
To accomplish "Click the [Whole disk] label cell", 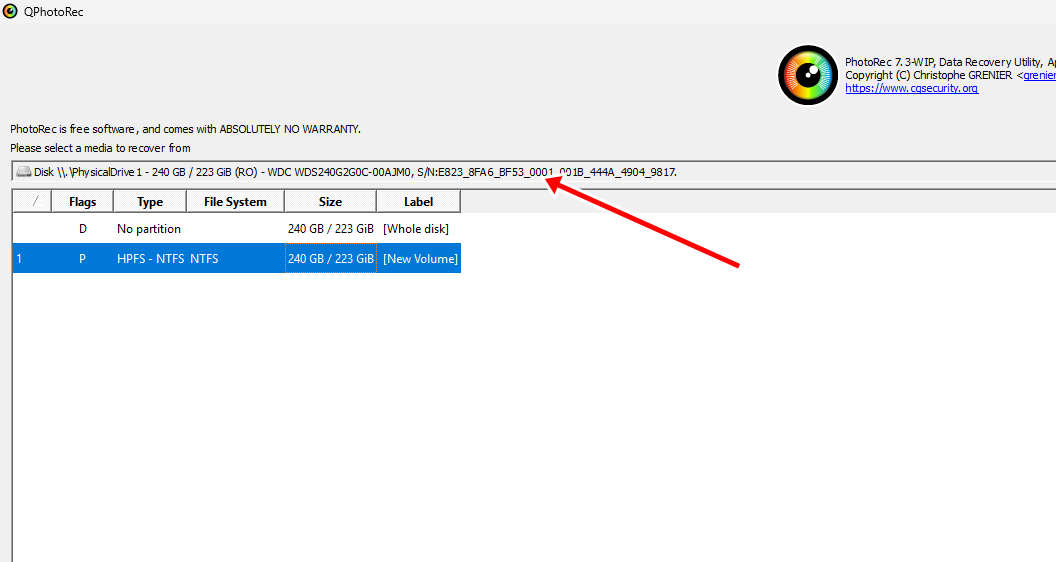I will tap(416, 229).
